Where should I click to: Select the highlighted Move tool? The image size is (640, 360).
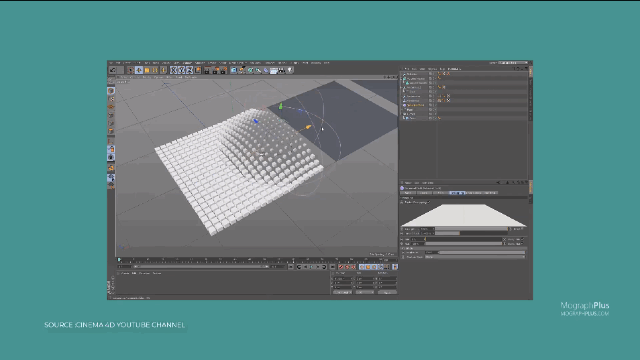tap(139, 70)
